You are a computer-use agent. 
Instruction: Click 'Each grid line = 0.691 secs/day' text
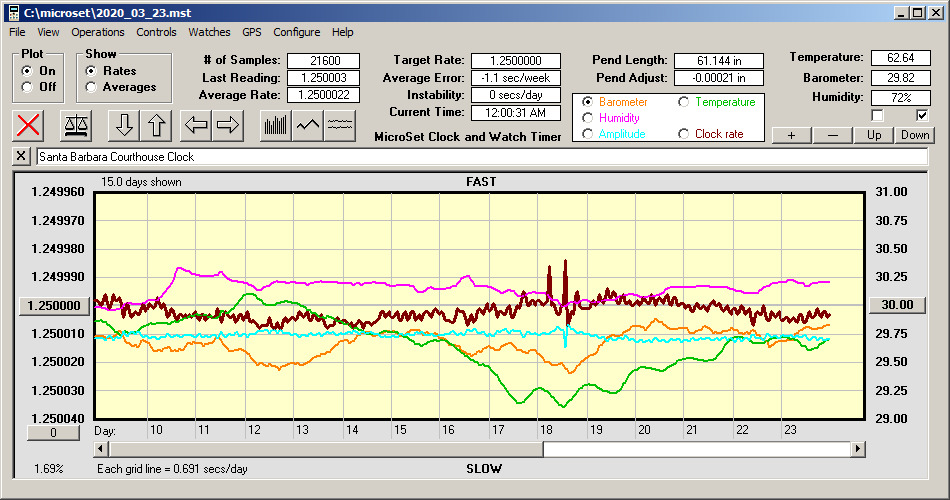(x=172, y=468)
